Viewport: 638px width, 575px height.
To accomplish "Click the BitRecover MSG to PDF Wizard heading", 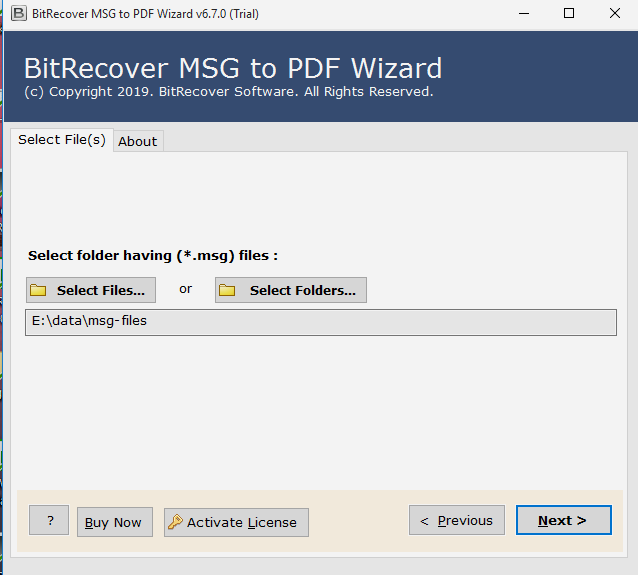I will pyautogui.click(x=233, y=68).
